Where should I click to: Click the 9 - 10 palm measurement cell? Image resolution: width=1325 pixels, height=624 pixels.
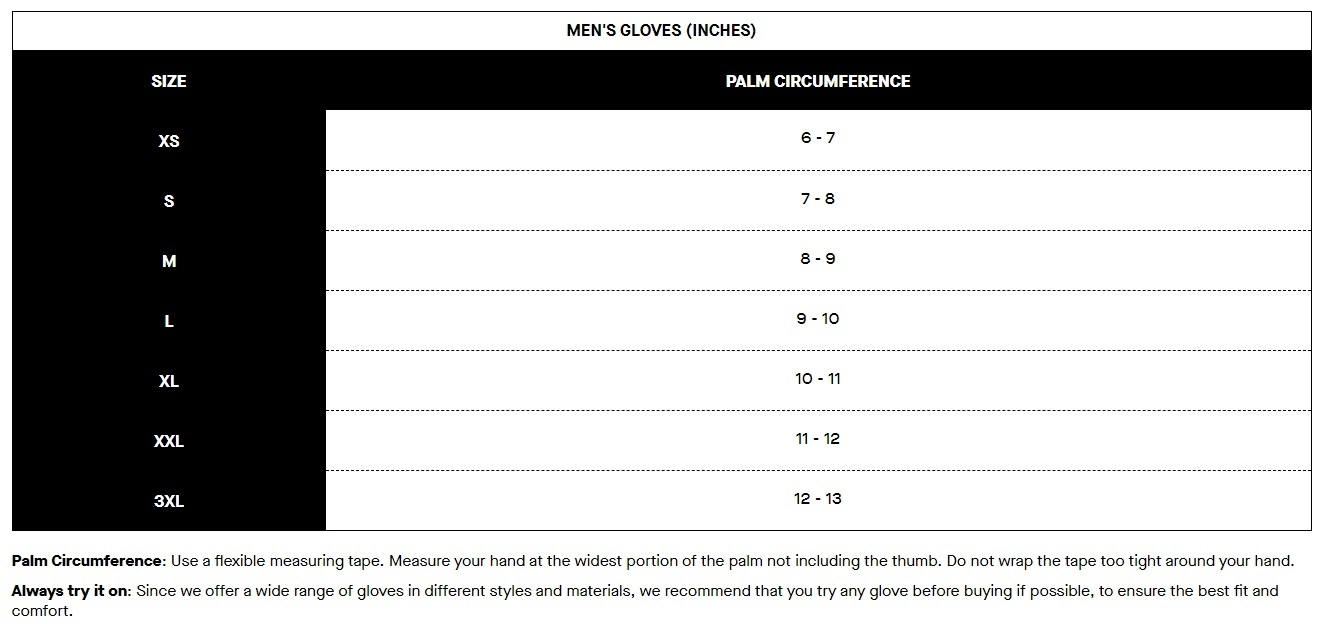(x=817, y=319)
